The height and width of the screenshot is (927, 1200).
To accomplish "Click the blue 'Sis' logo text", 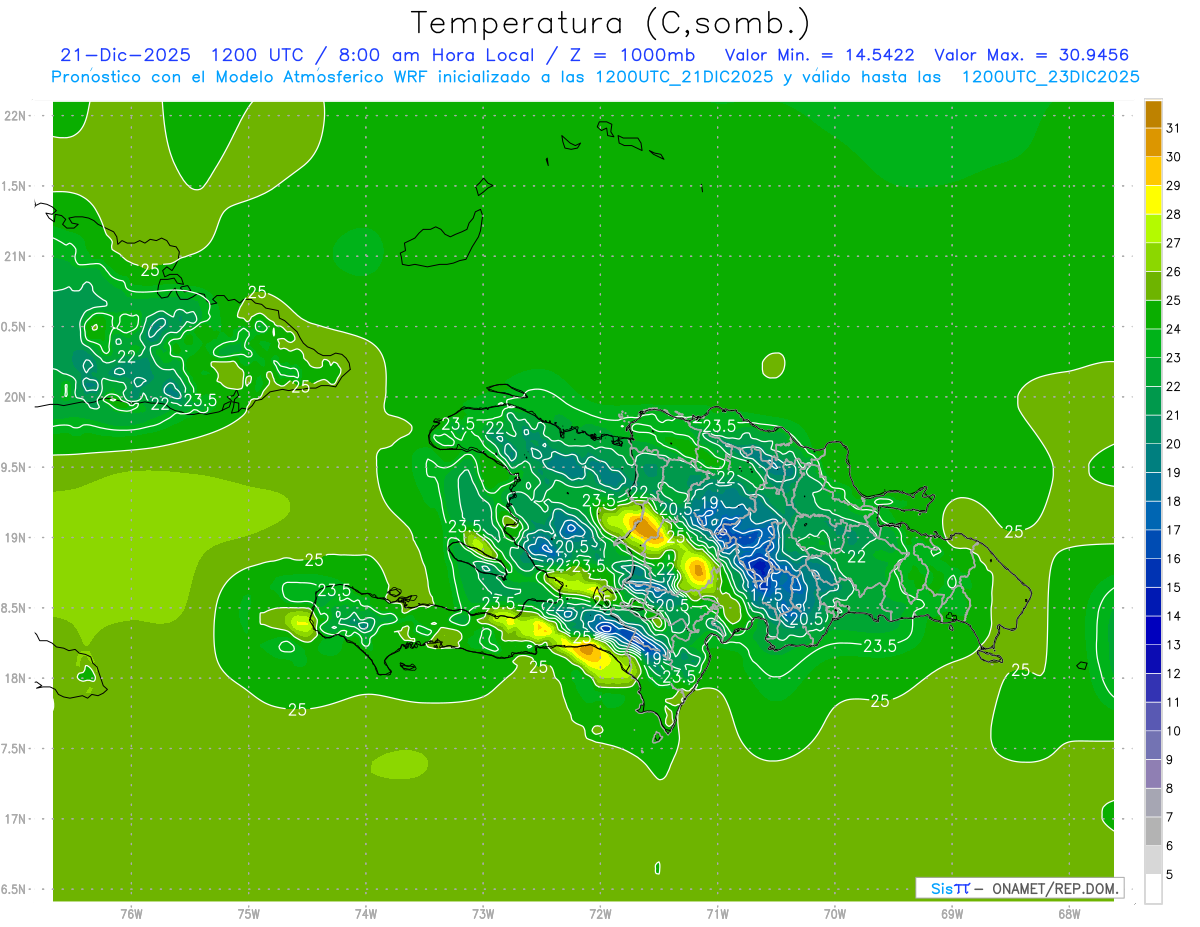I will pyautogui.click(x=941, y=888).
